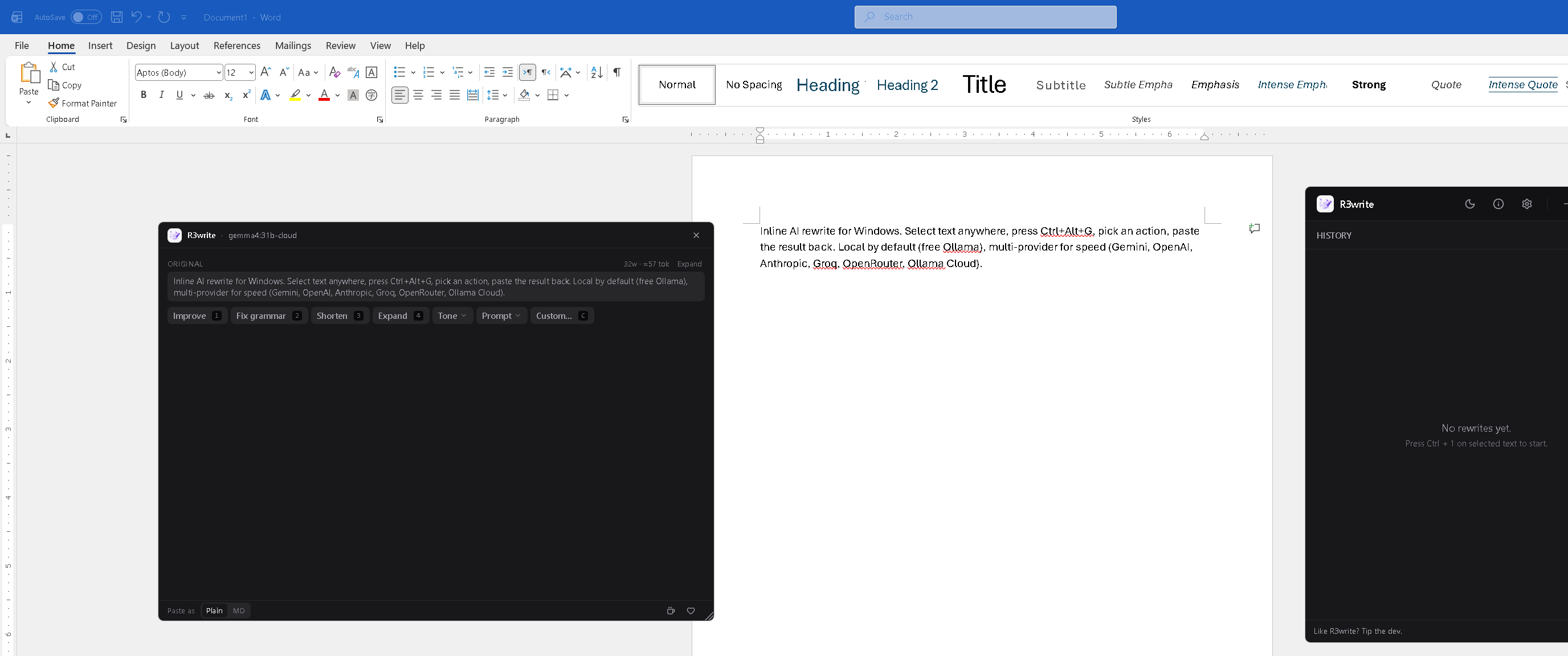Switch to the References tab
Screen dimensions: 1568x656
(237, 46)
